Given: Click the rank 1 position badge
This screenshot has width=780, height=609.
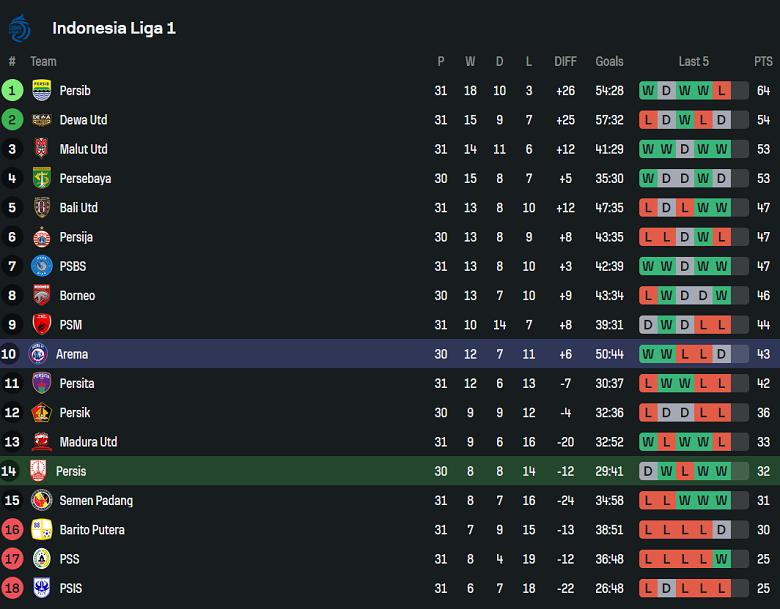Looking at the screenshot, I should [12, 91].
